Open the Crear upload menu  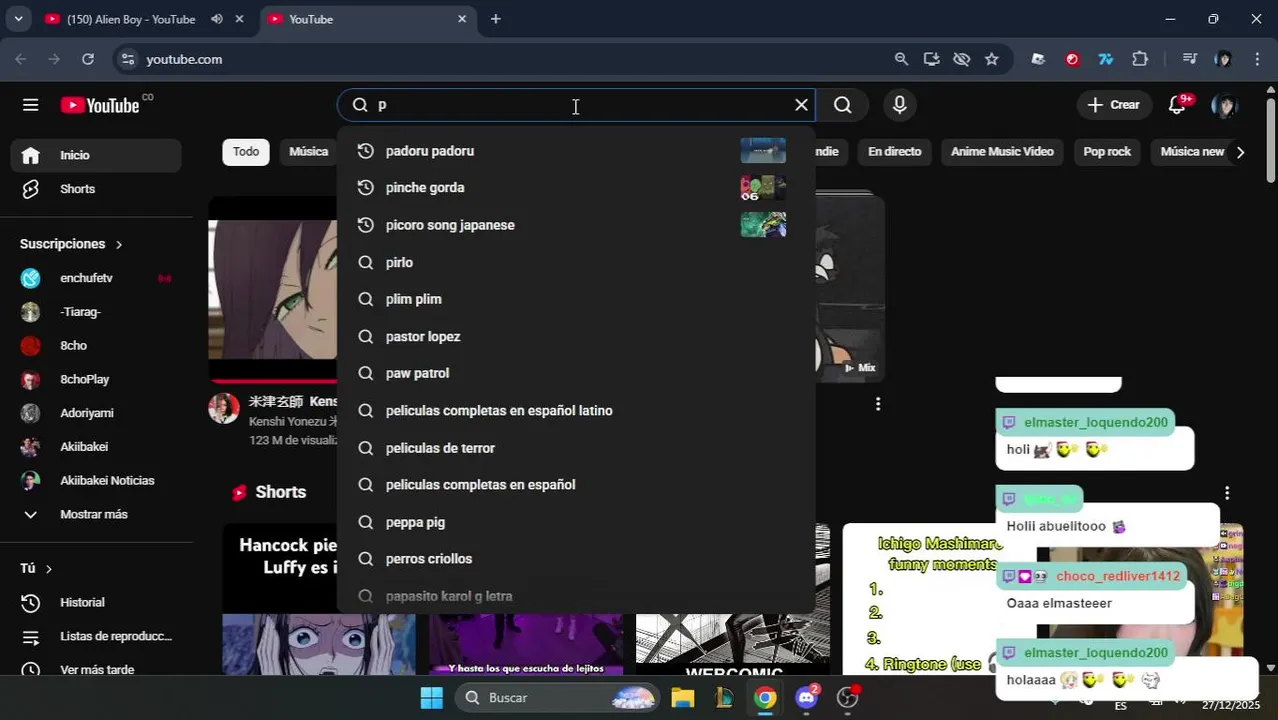(1114, 105)
